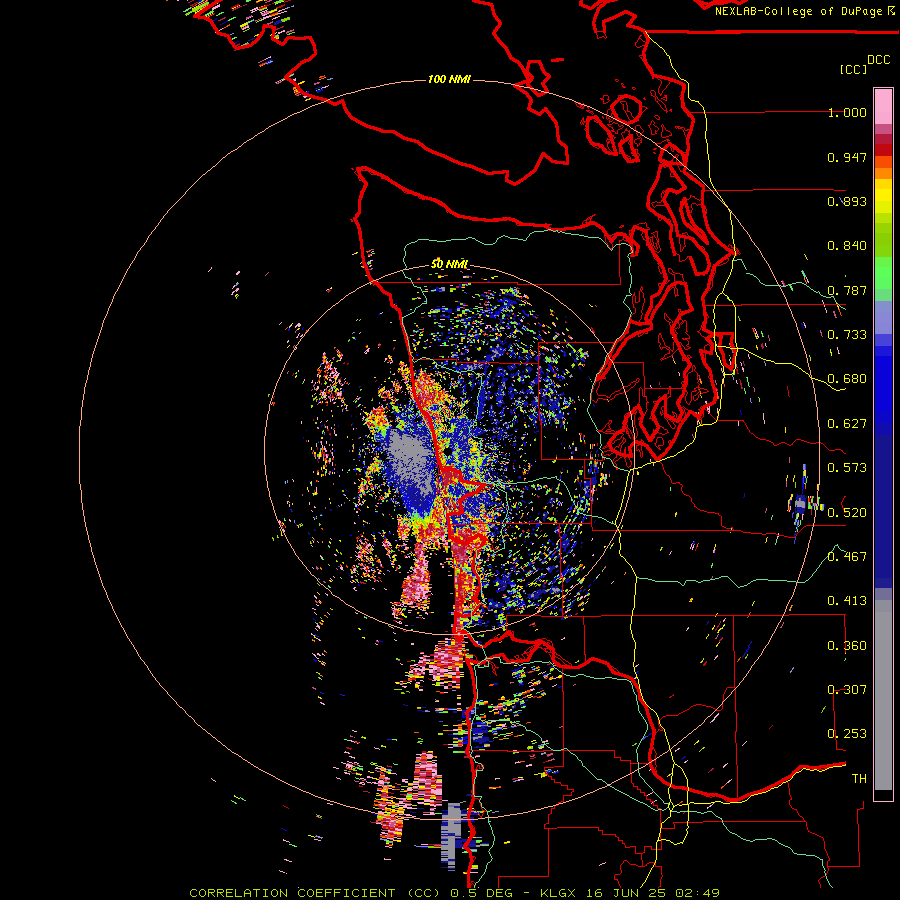This screenshot has height=900, width=900.
Task: Click the 50 NMI range ring label
Action: click(449, 265)
